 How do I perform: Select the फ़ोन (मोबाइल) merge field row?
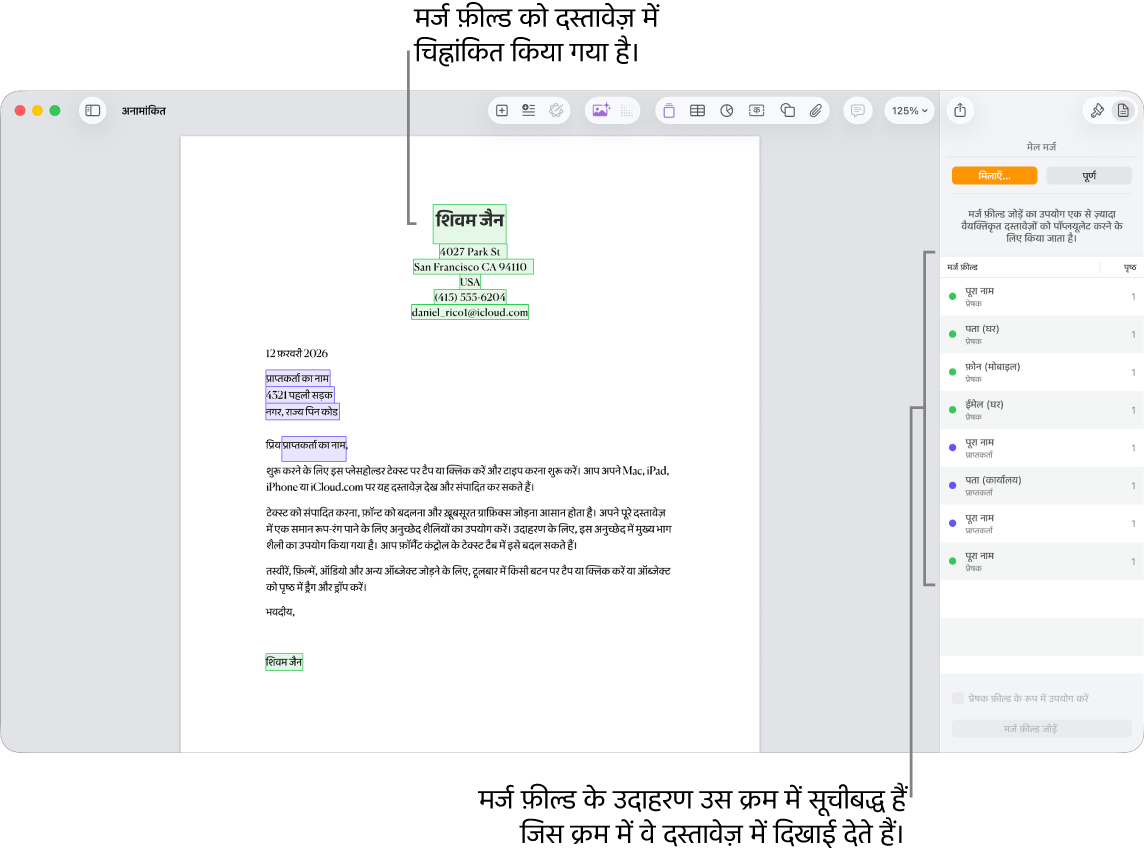tap(1042, 372)
